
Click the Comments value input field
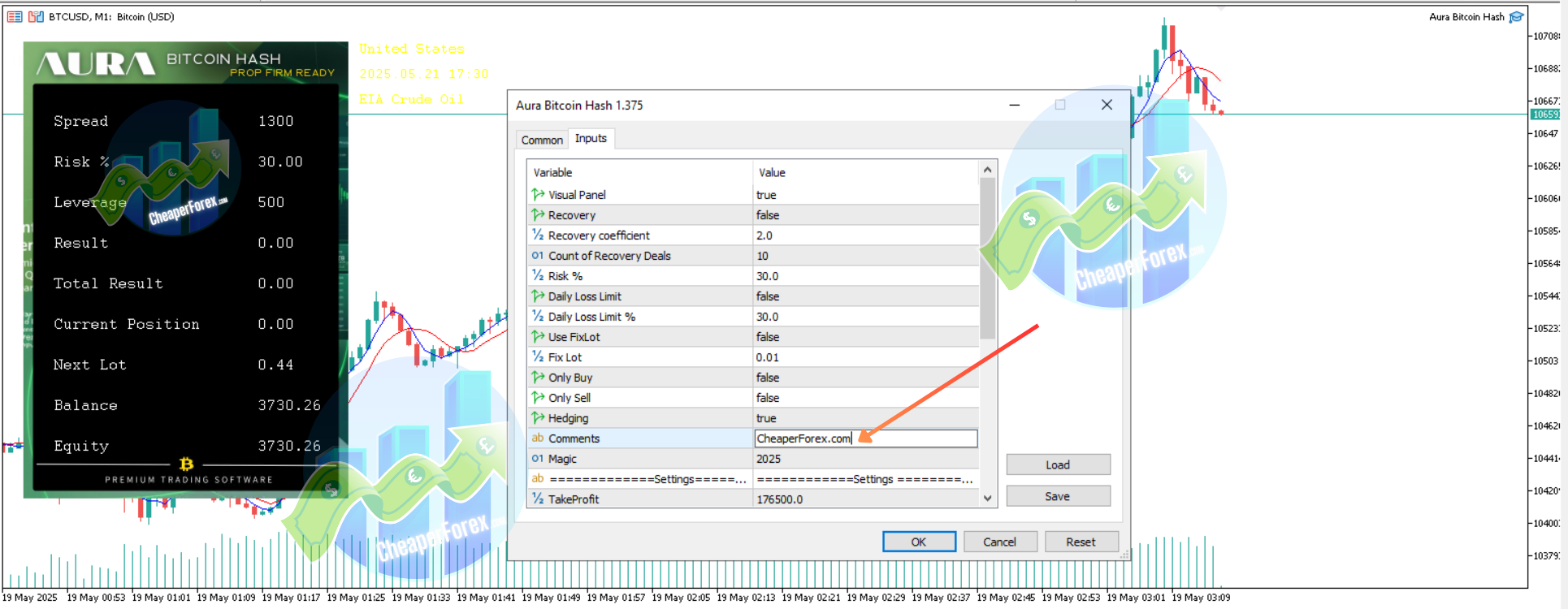(866, 438)
